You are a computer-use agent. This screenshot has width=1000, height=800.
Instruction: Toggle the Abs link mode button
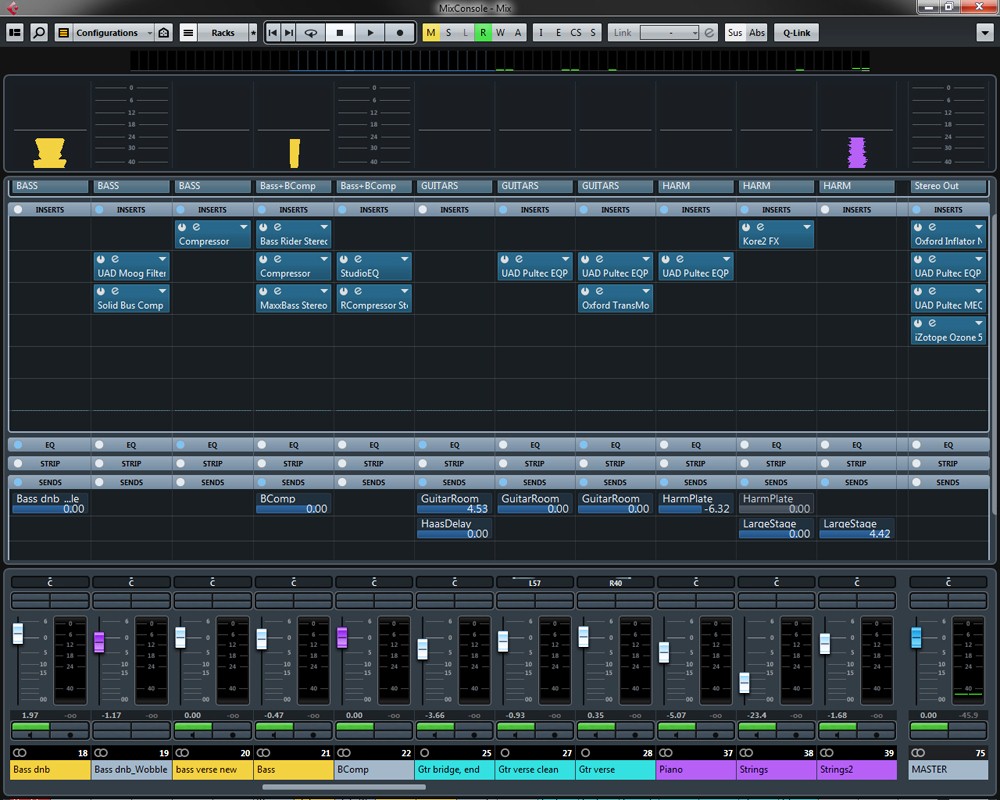pos(757,33)
